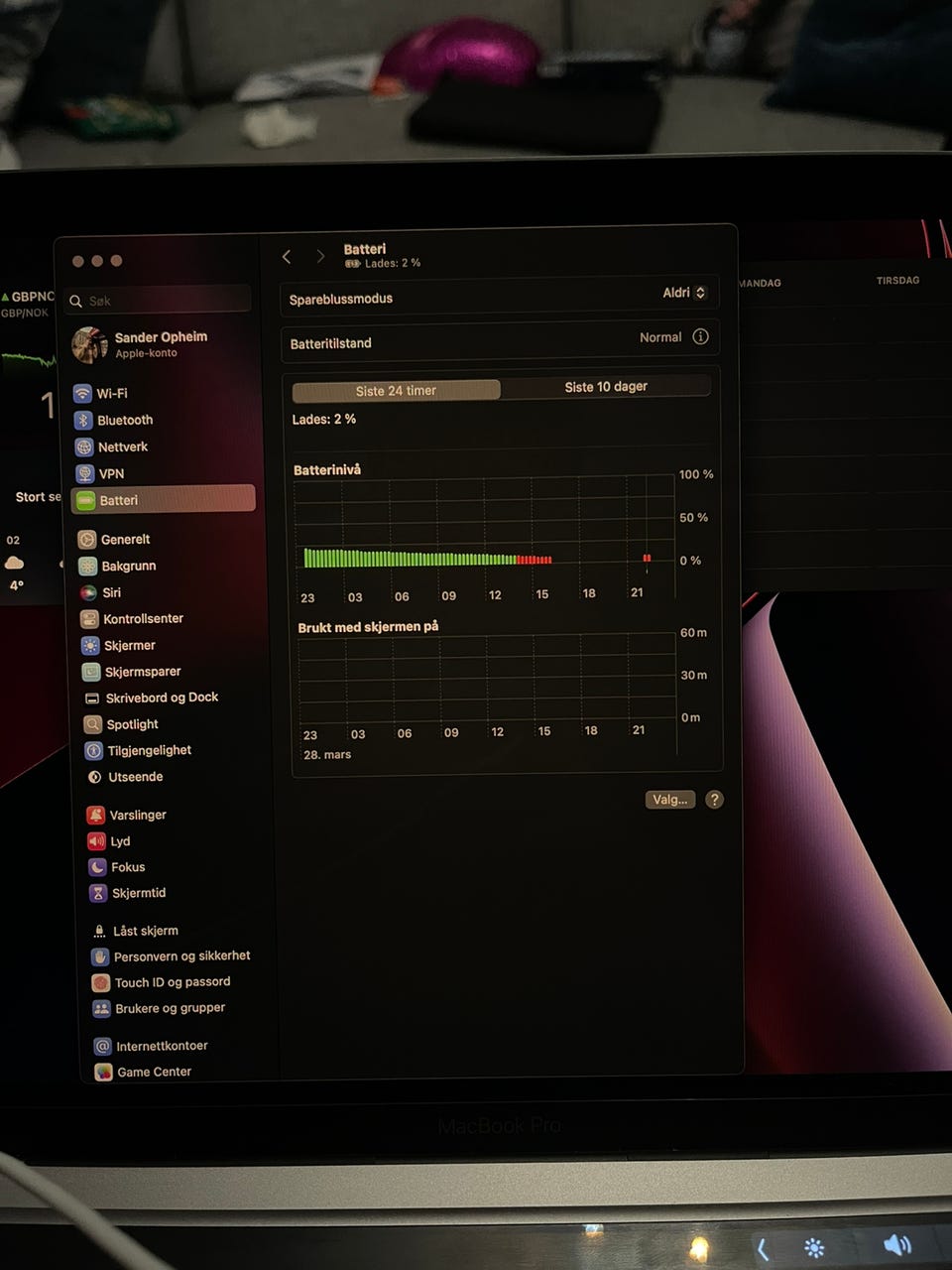Open the Spareblussmodus Aldri dropdown
Viewport: 952px width, 1270px height.
point(684,293)
